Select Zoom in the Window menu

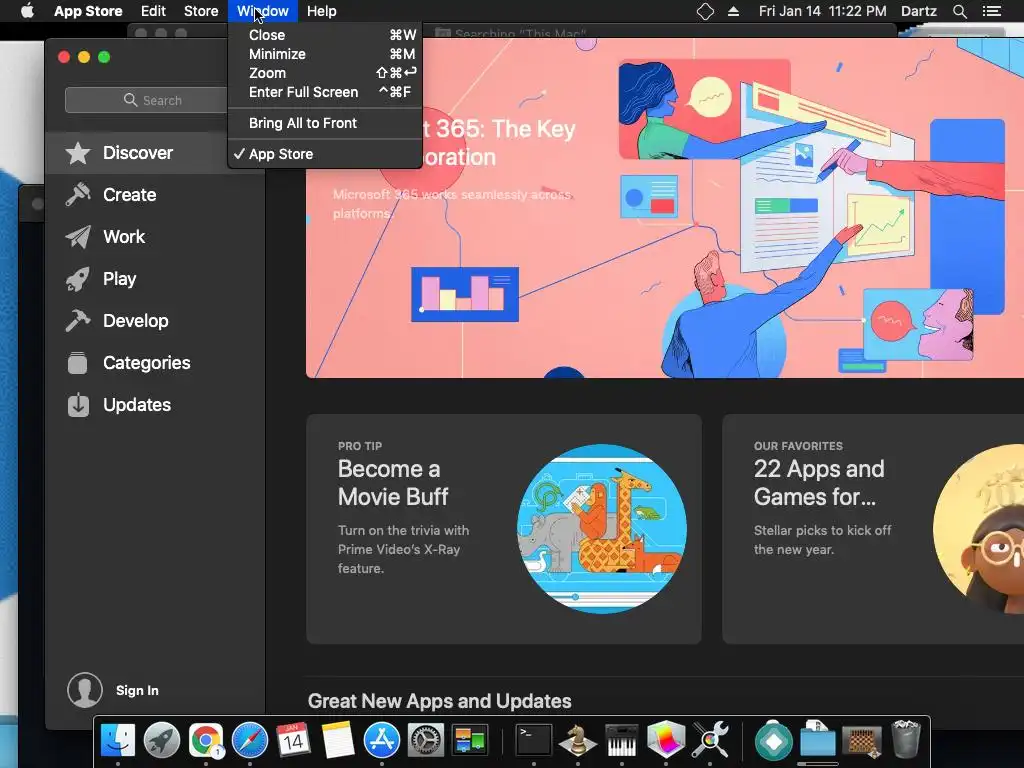point(325,73)
